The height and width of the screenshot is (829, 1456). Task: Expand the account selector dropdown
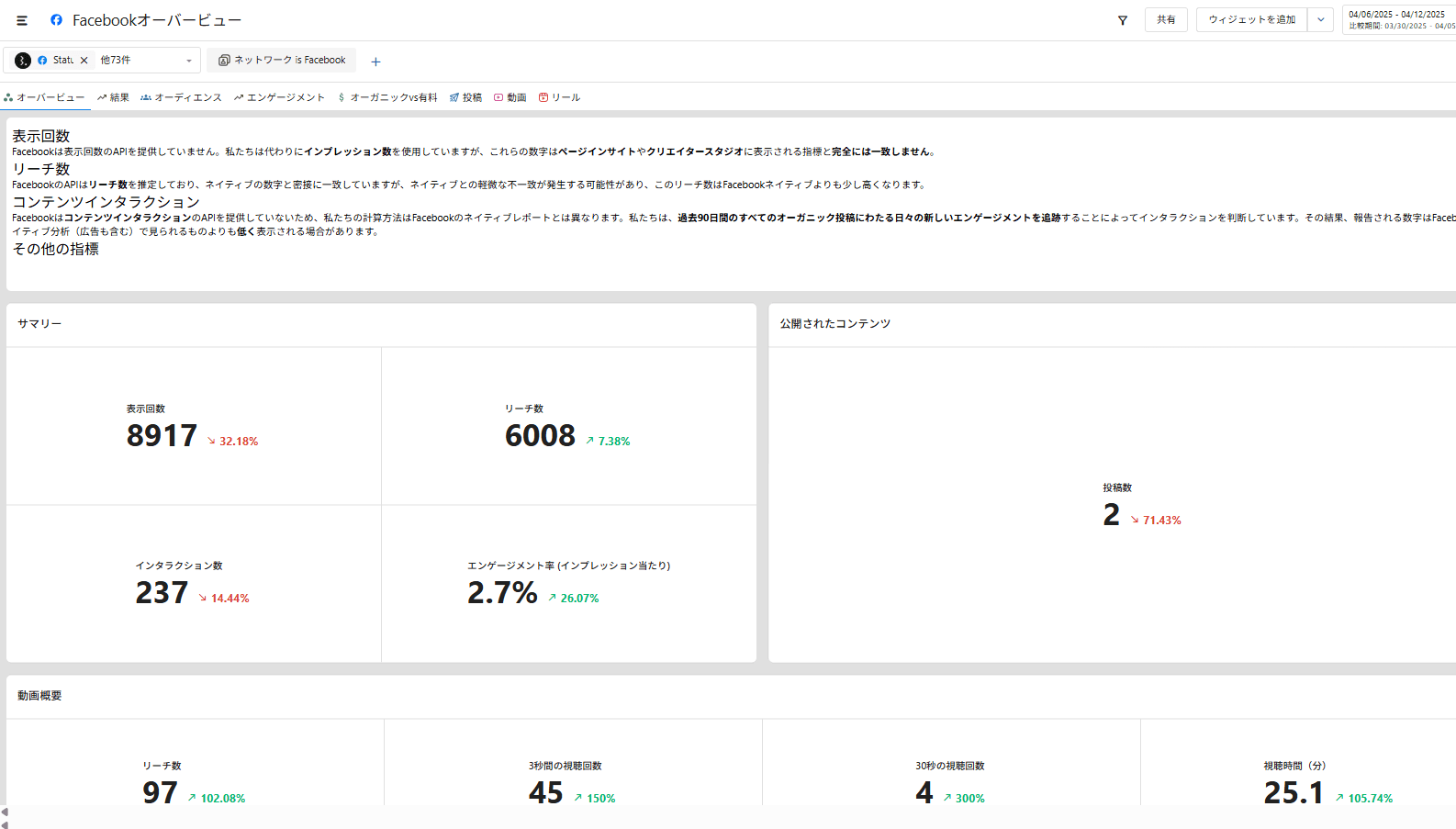[189, 61]
